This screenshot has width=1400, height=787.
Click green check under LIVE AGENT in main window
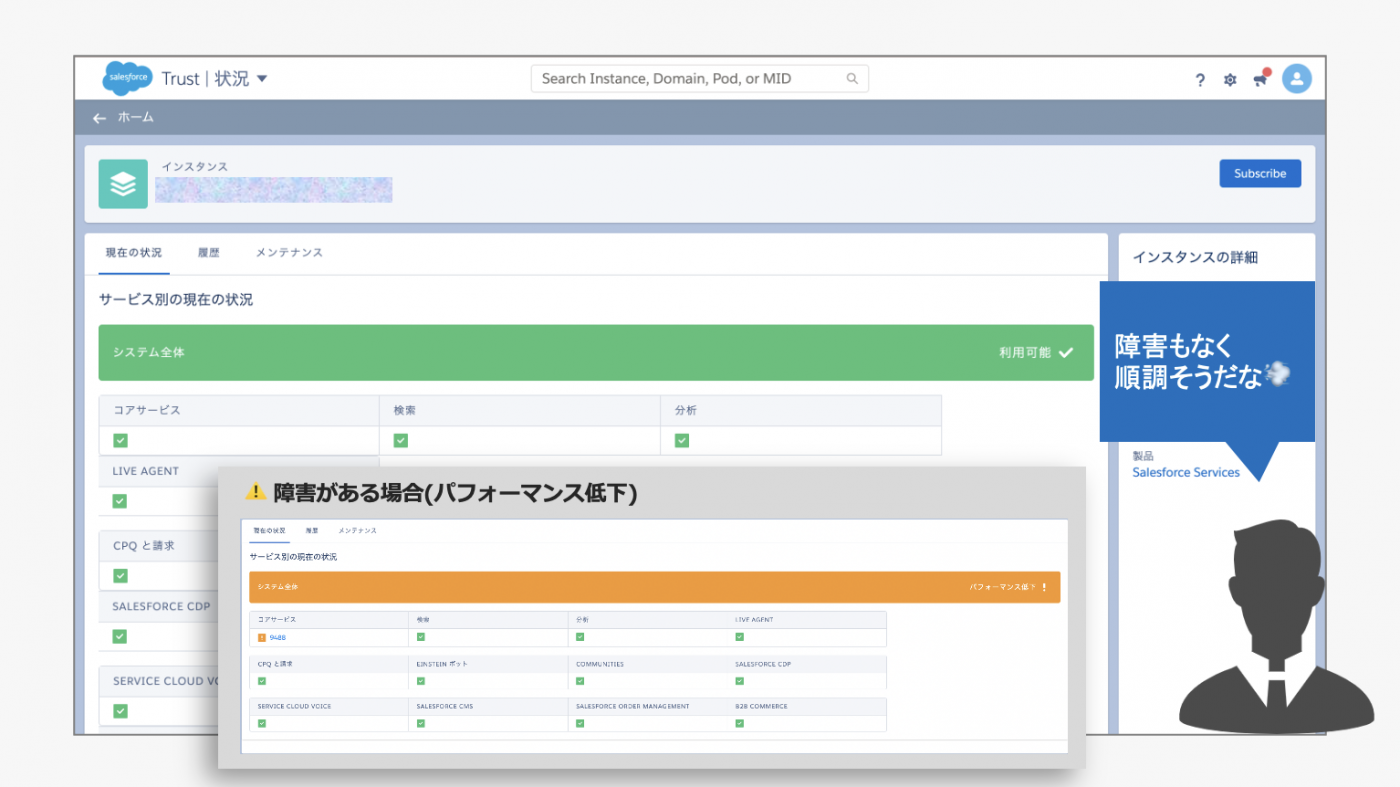120,500
